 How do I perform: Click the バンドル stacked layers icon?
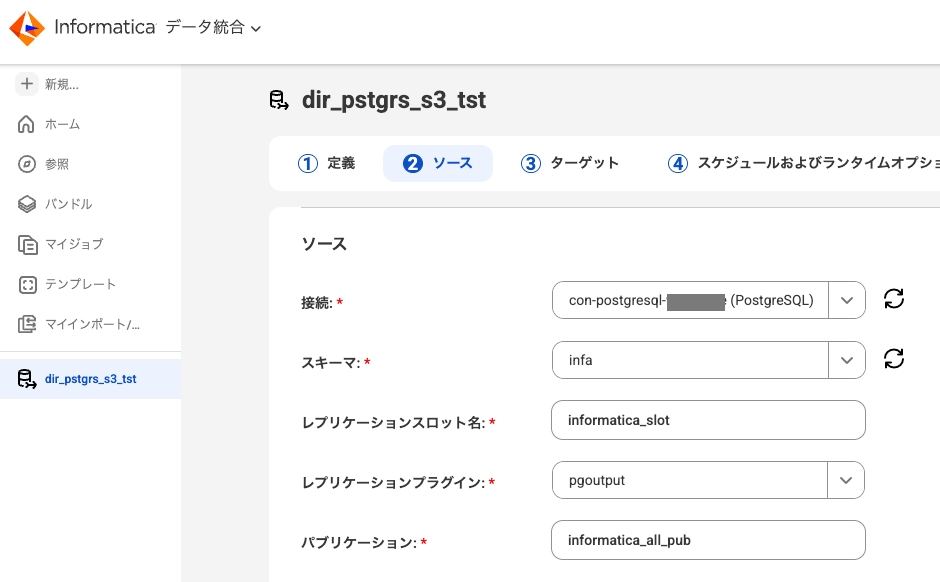point(27,204)
